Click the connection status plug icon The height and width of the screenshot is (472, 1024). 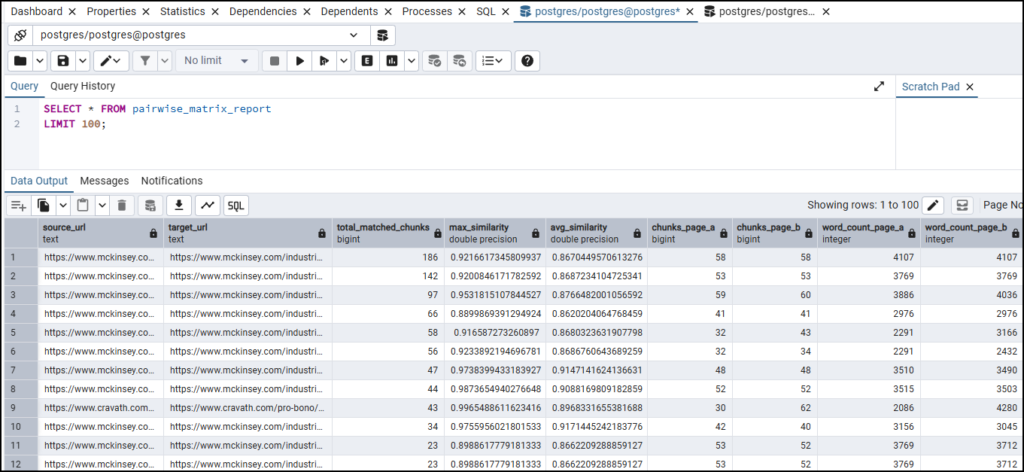click(20, 35)
